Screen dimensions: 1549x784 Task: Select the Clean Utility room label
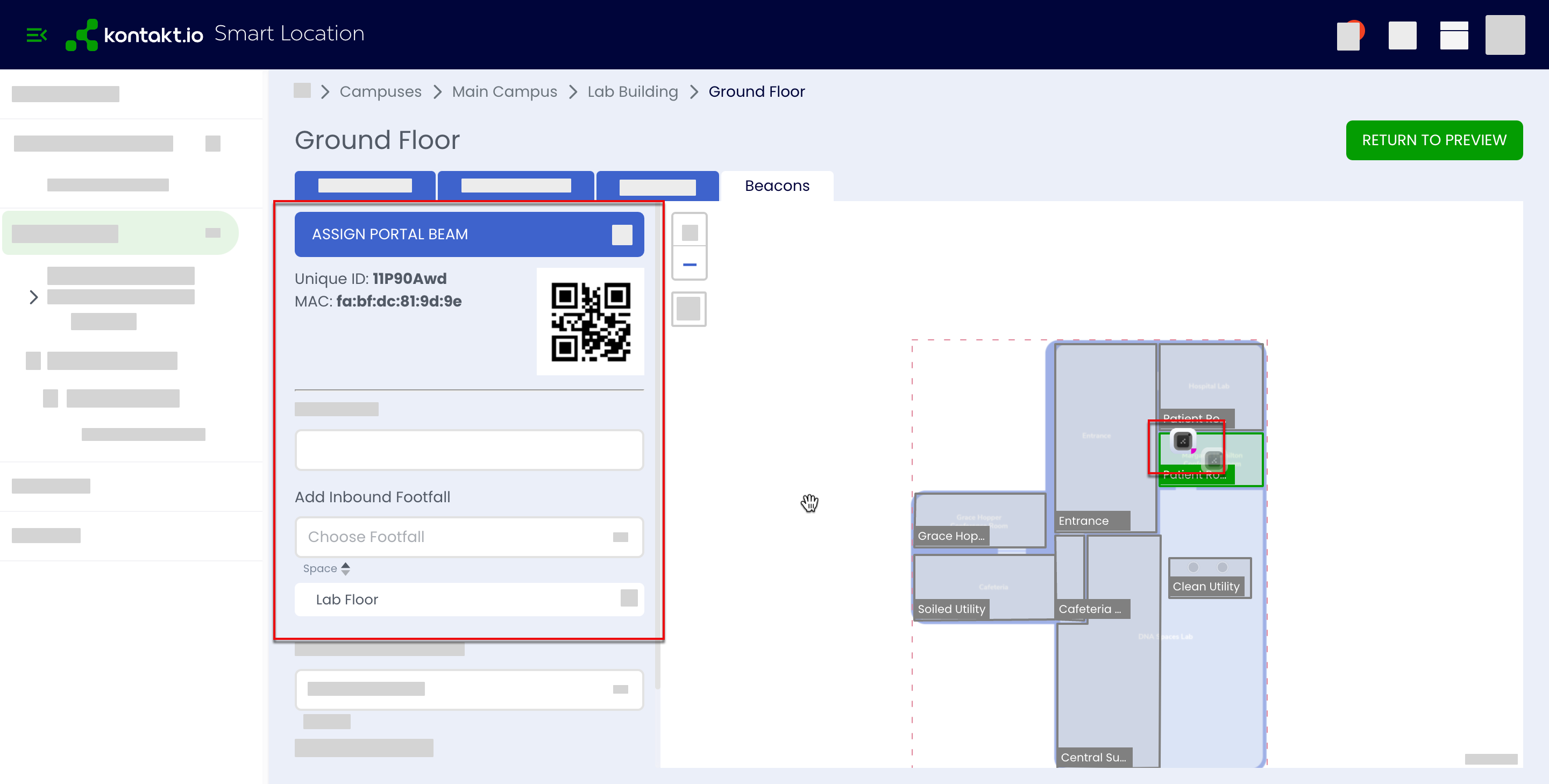click(x=1206, y=586)
